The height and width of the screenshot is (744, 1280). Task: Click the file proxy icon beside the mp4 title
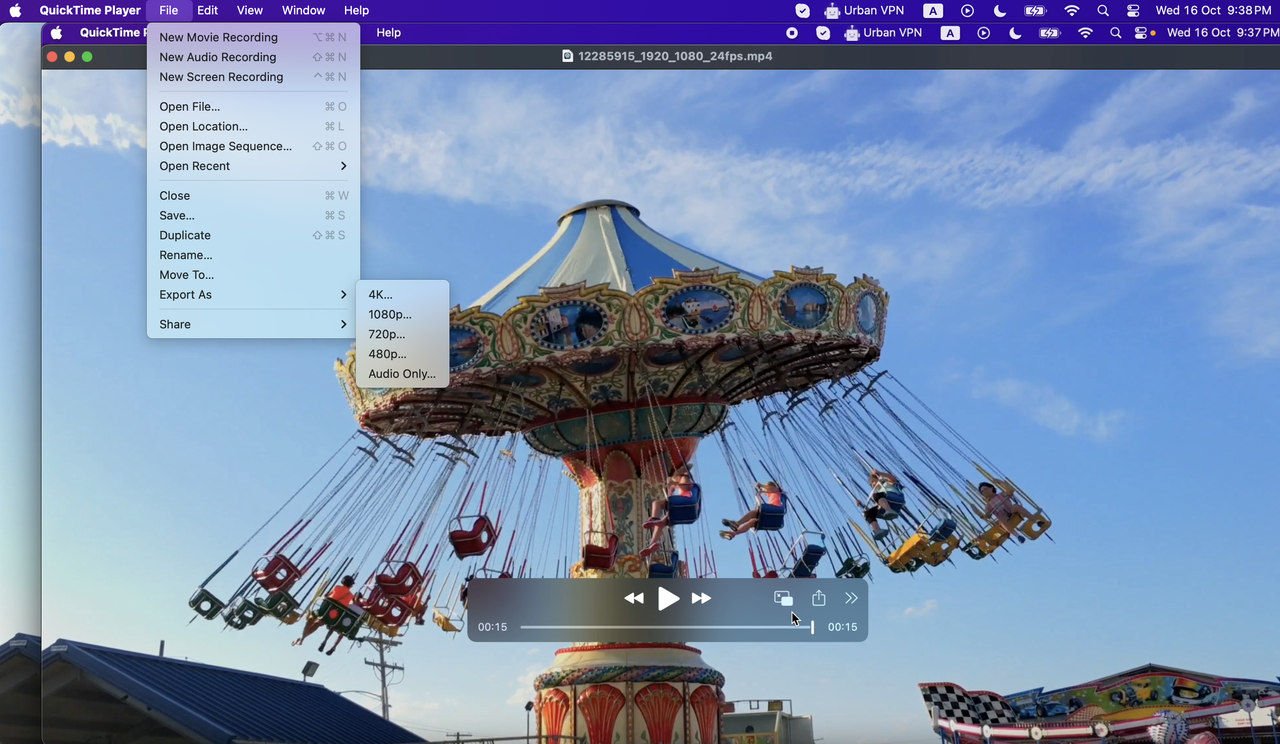(x=568, y=56)
